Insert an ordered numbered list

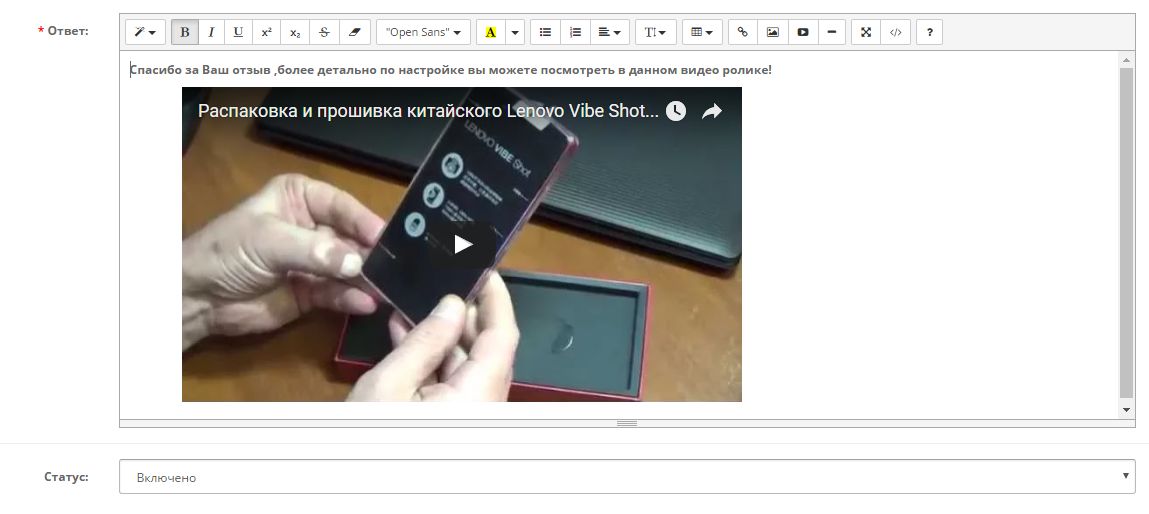(x=575, y=32)
